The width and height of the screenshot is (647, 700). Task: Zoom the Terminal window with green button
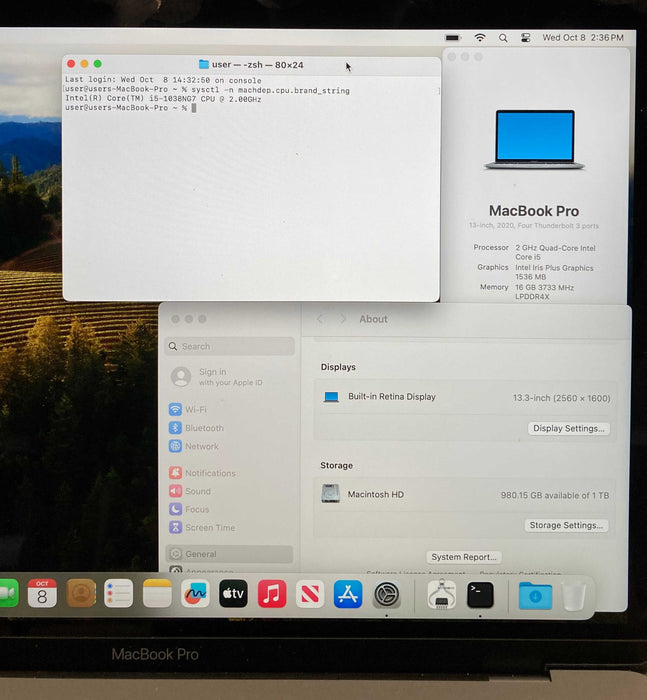[98, 64]
